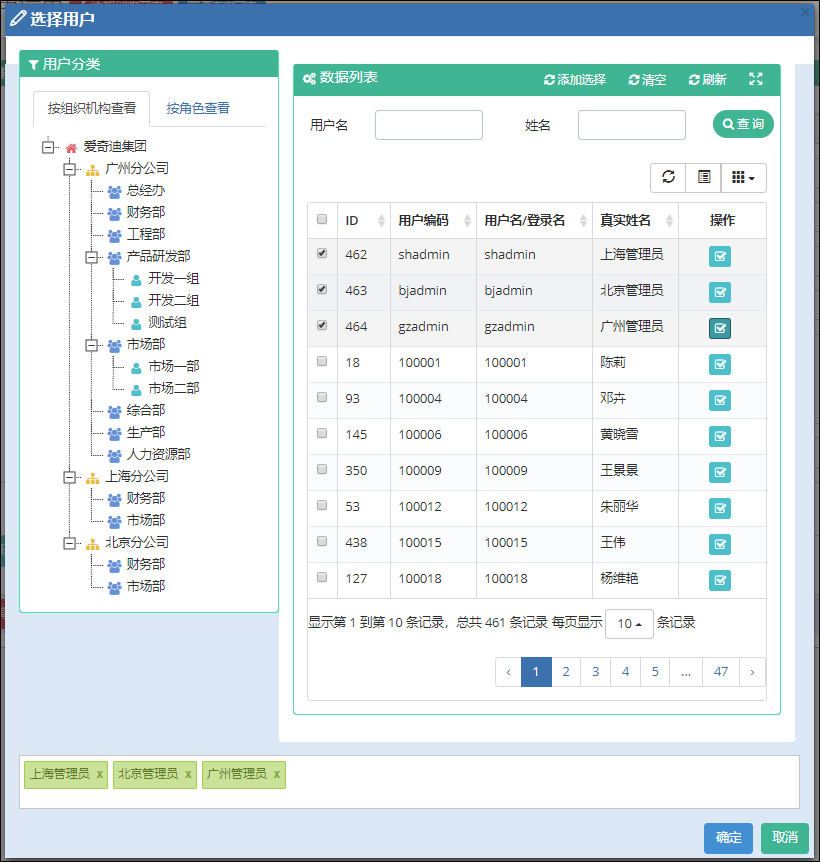Screen dimensions: 820x862
Task: Toggle the select-all checkbox in table header
Action: pos(322,220)
